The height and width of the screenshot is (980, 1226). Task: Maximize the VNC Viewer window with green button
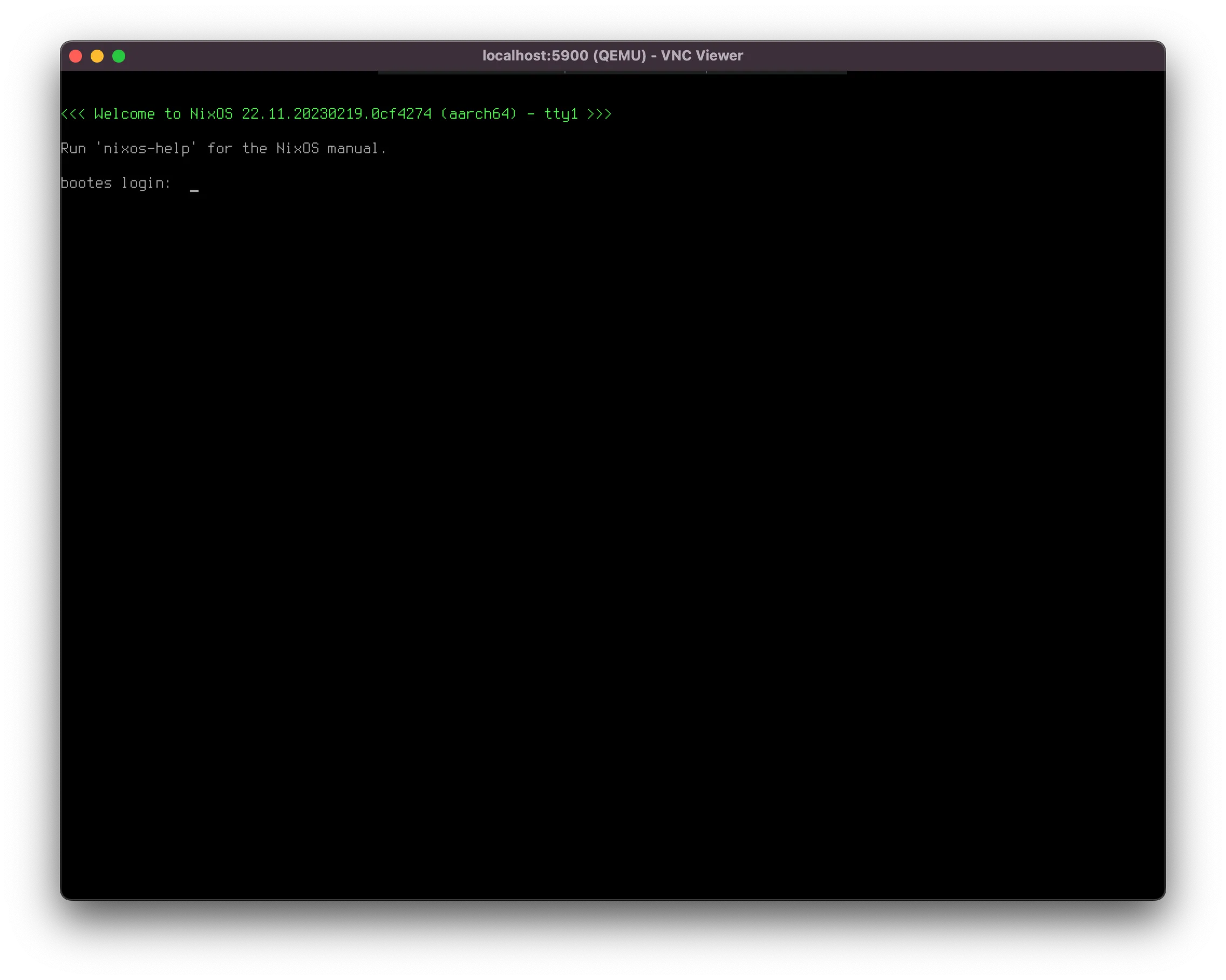point(119,56)
